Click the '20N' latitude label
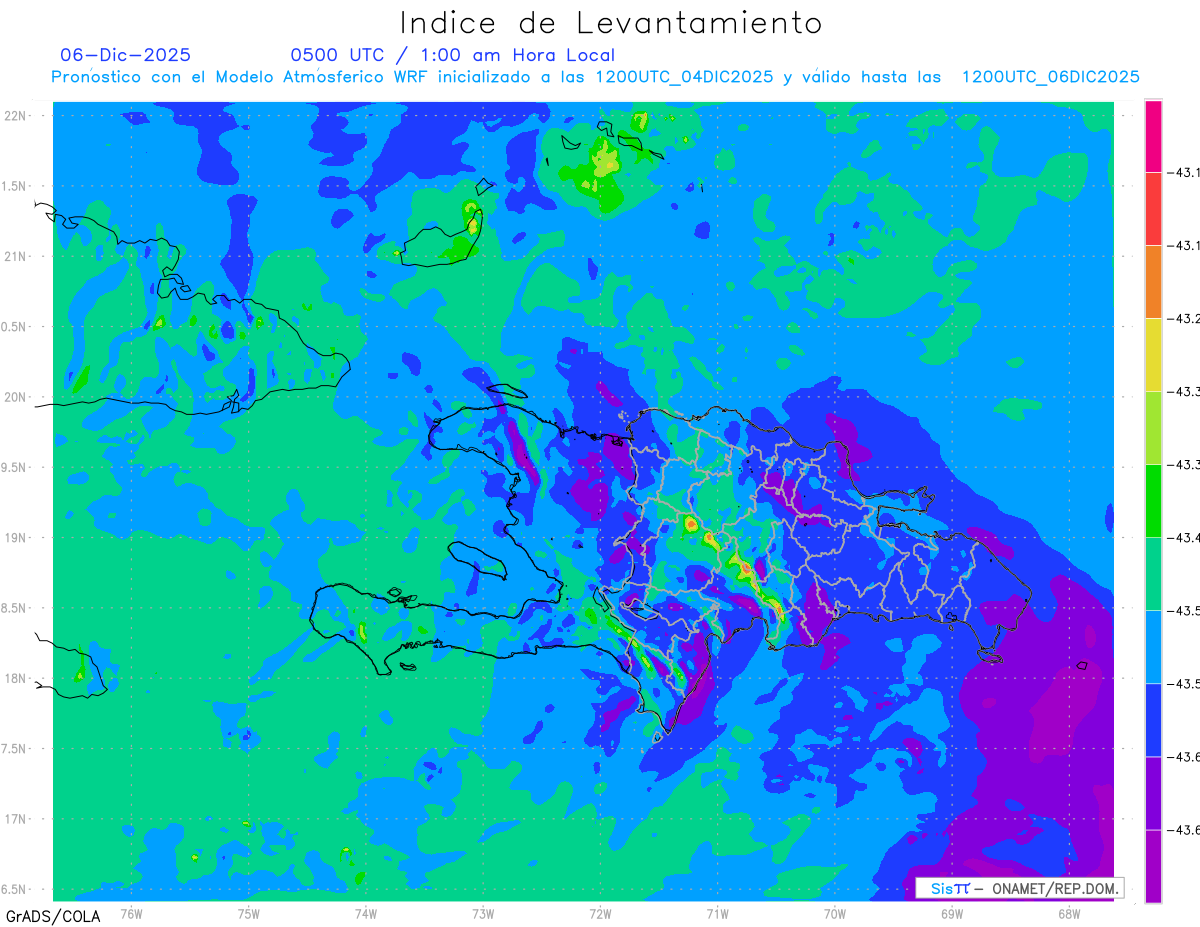Viewport: 1200px width, 927px height. 15,397
